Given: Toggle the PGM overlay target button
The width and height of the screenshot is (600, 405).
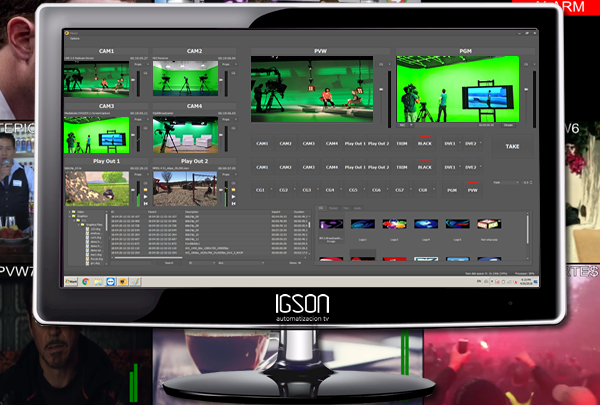Looking at the screenshot, I should 452,190.
